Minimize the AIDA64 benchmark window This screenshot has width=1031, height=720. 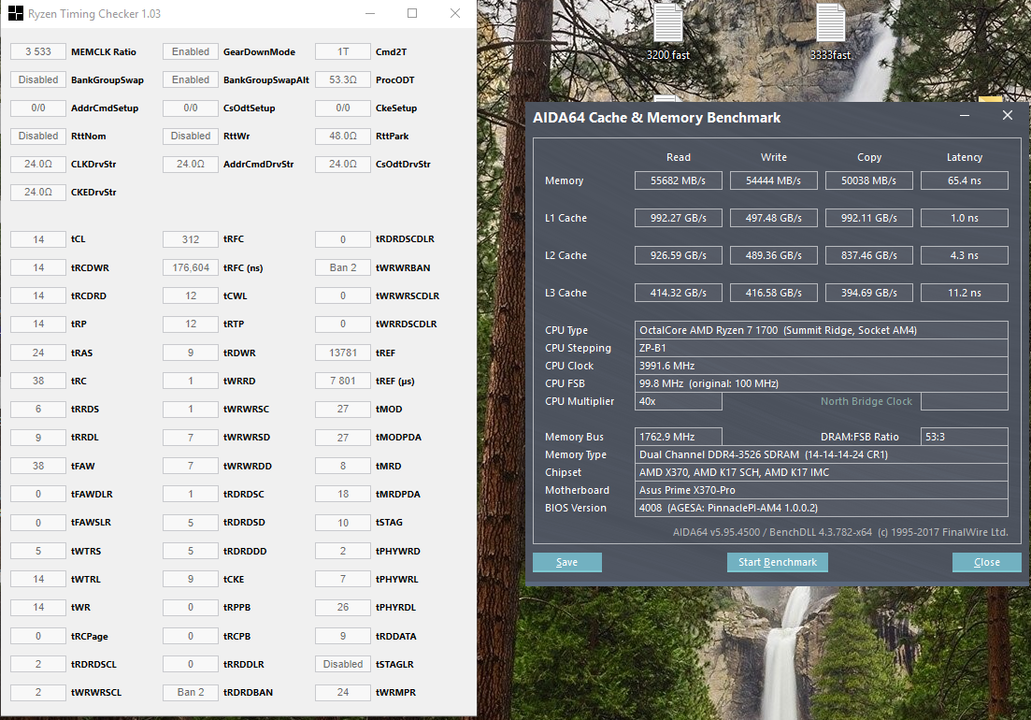pyautogui.click(x=964, y=116)
